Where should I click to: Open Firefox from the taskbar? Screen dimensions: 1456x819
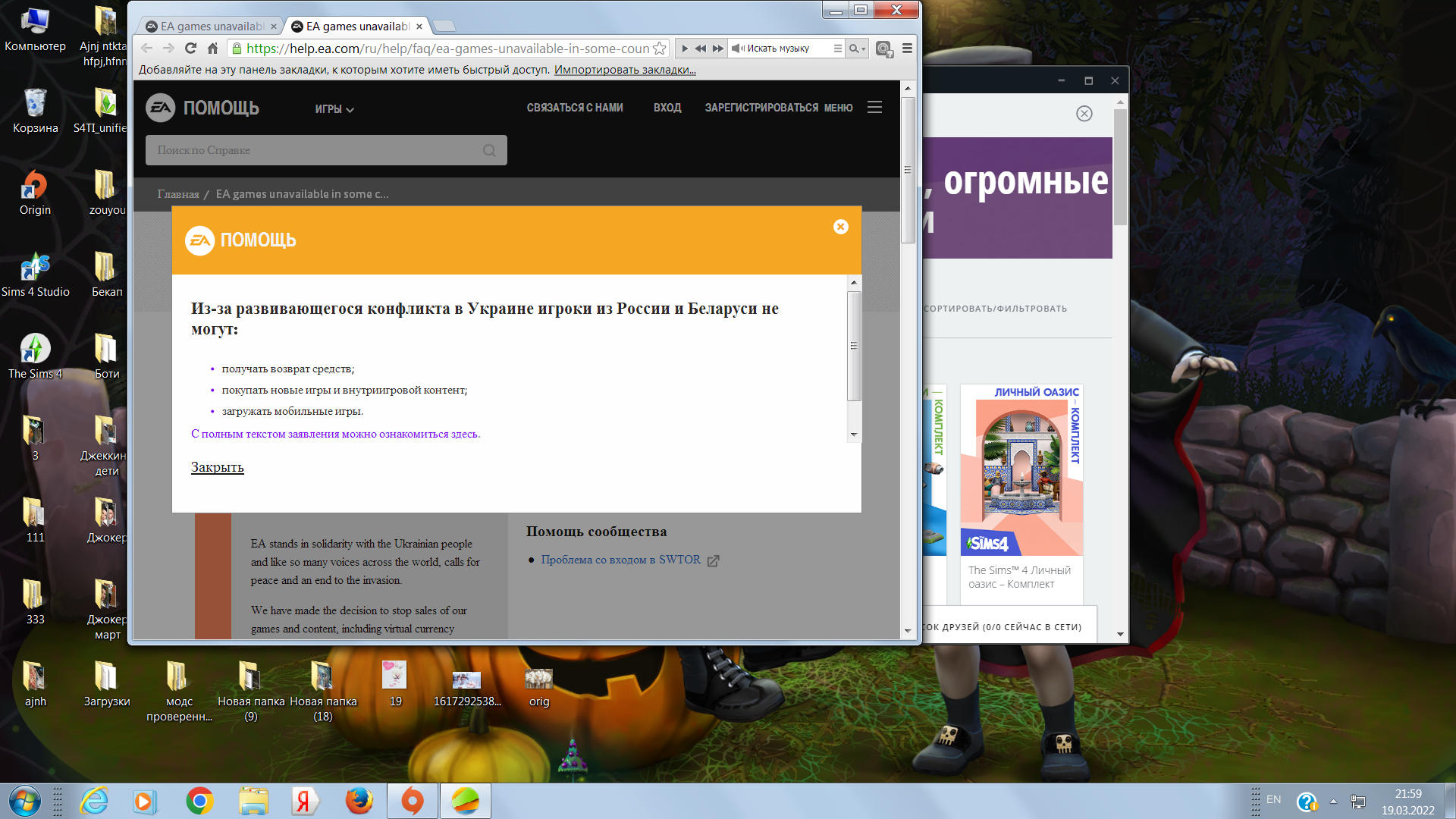point(359,801)
